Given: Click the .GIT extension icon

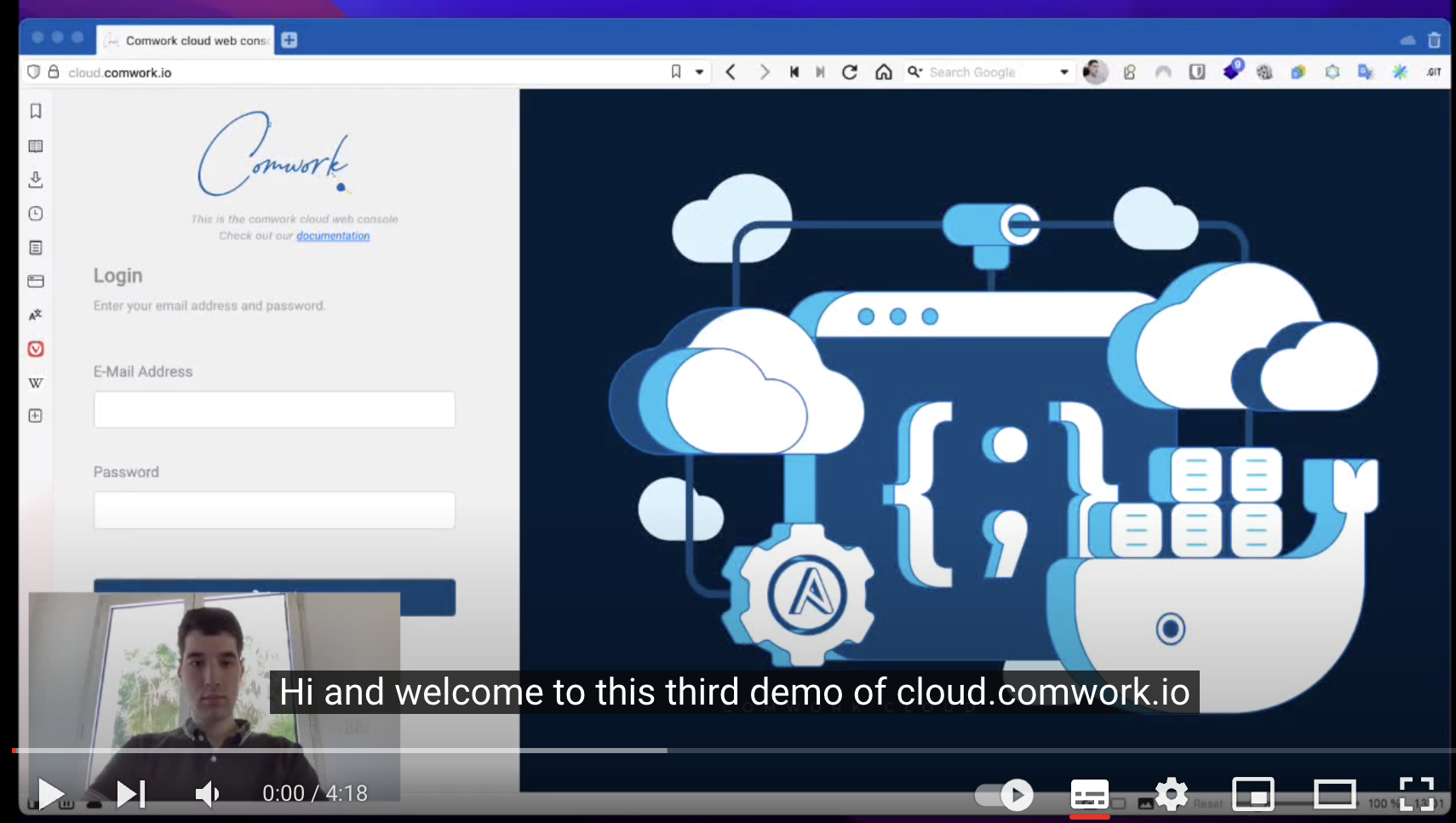Looking at the screenshot, I should (x=1434, y=72).
